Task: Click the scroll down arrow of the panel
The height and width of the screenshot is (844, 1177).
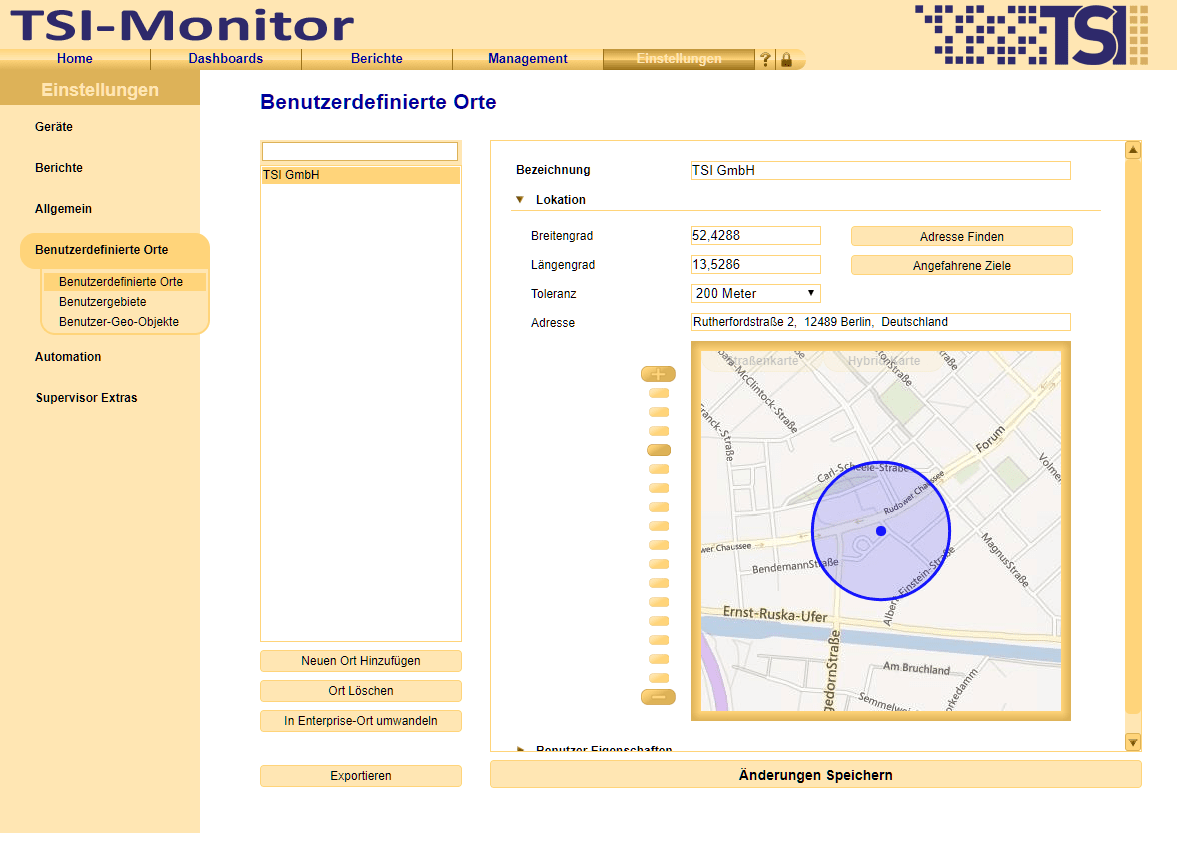Action: [1133, 742]
